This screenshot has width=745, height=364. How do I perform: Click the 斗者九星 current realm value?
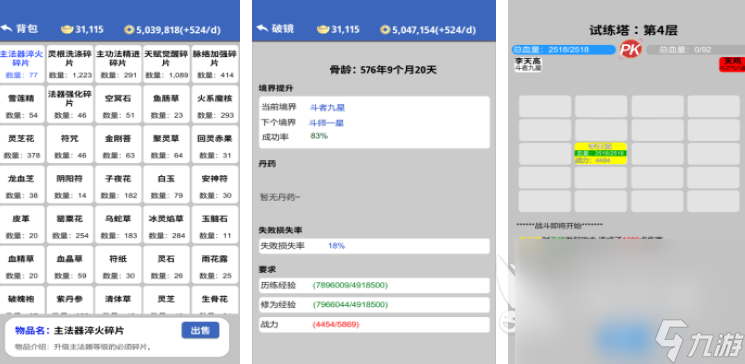(327, 107)
